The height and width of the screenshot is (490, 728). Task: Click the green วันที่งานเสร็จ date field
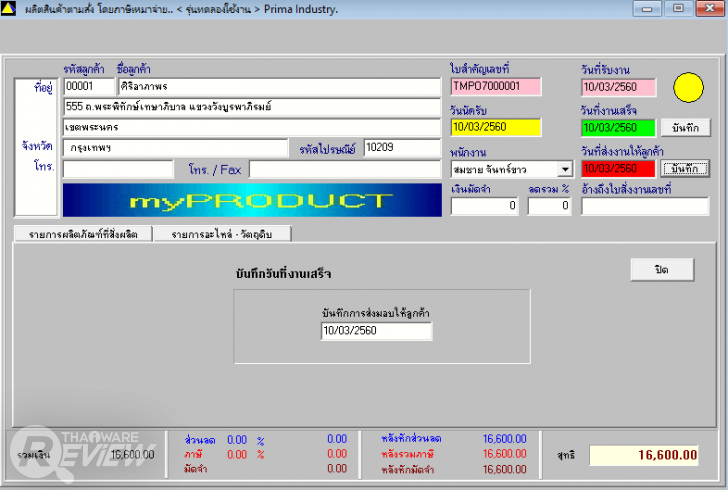click(x=618, y=128)
